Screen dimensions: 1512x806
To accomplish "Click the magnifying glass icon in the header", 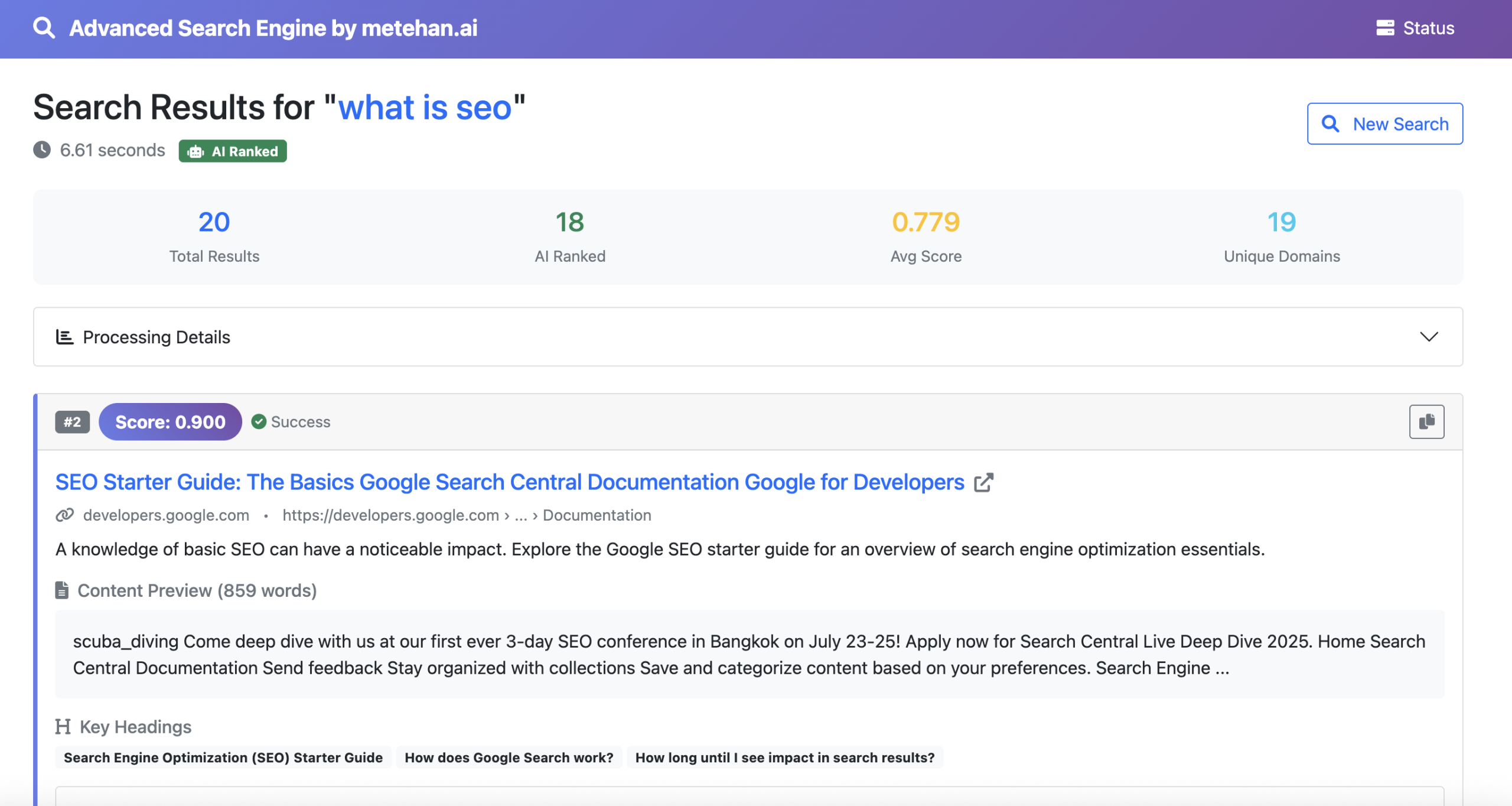I will click(44, 27).
